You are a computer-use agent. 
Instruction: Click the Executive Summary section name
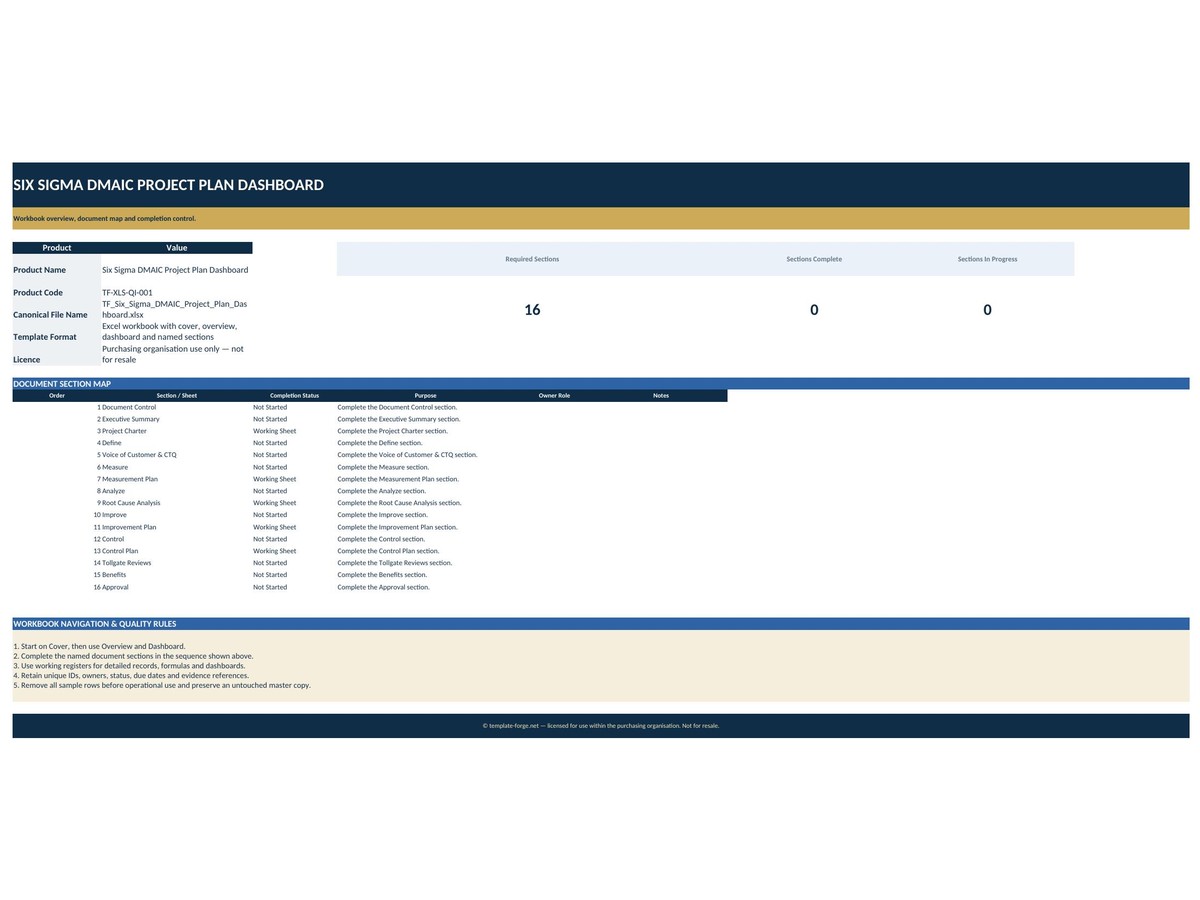pyautogui.click(x=130, y=419)
